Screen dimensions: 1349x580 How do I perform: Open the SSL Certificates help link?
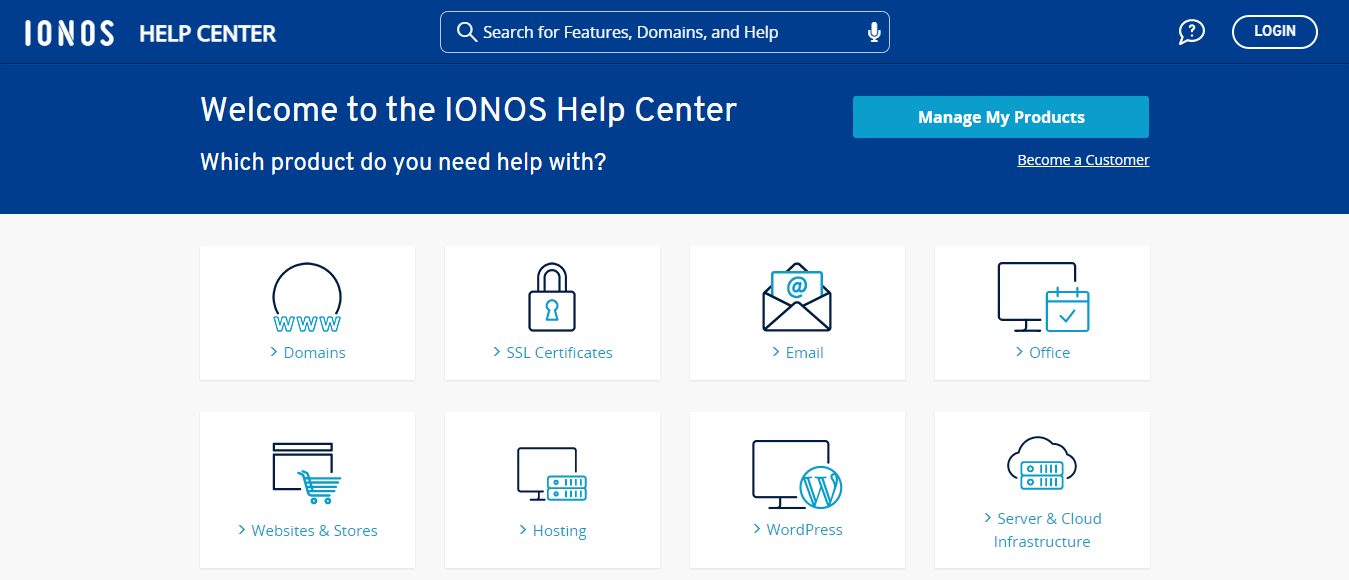(x=552, y=353)
